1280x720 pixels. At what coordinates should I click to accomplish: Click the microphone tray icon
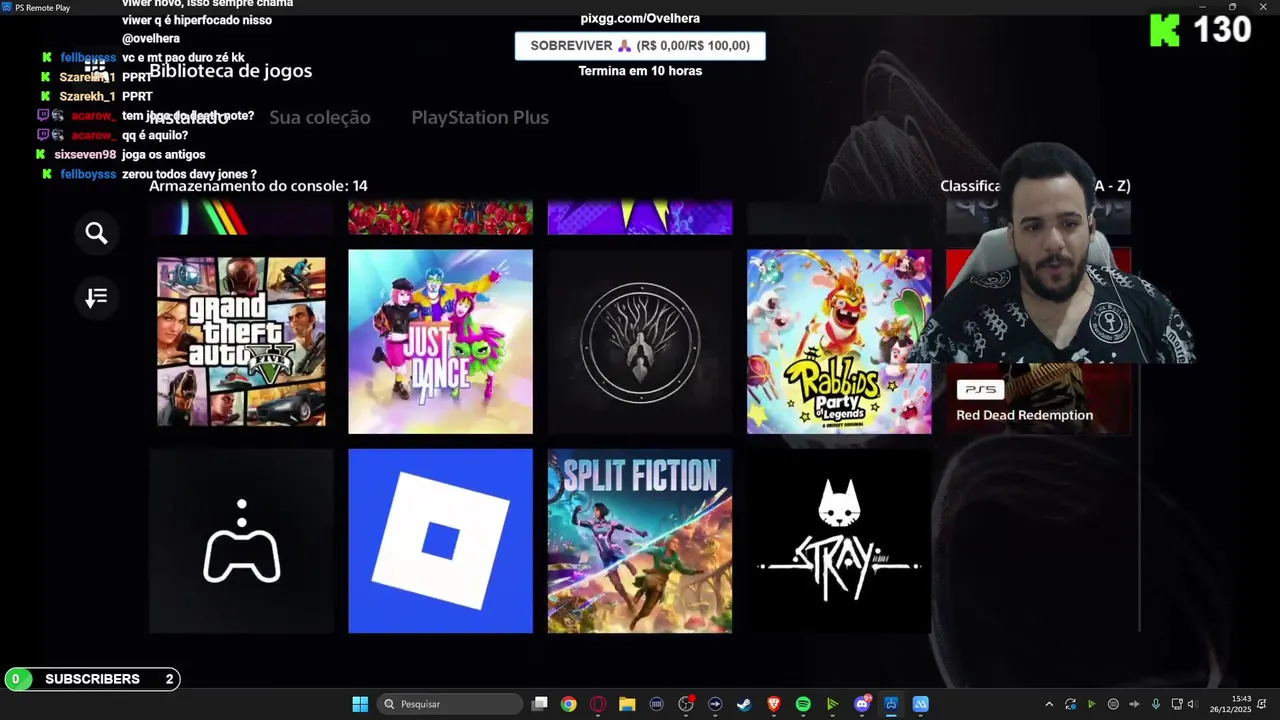click(1155, 704)
